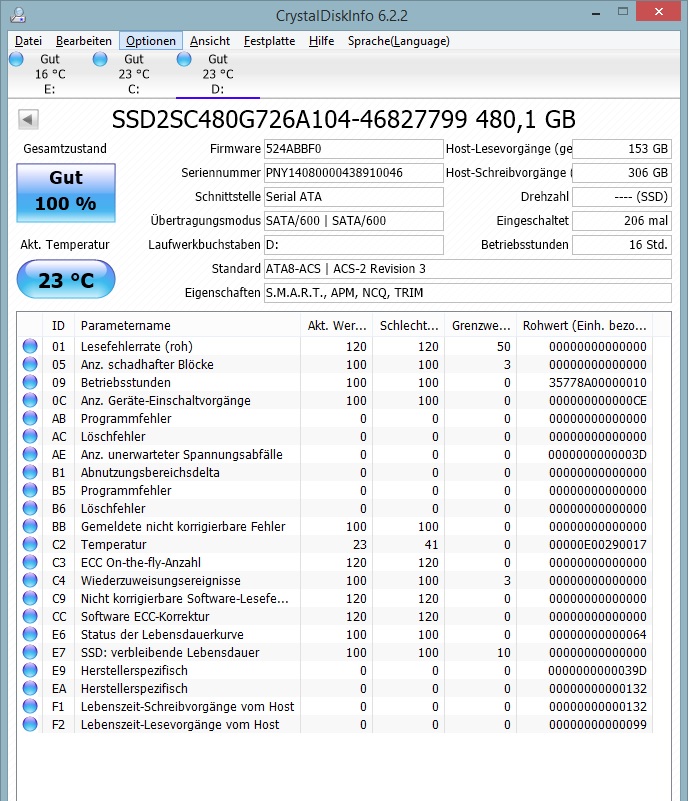The image size is (690, 801).
Task: Open the Sprache(Language) menu
Action: (x=398, y=41)
